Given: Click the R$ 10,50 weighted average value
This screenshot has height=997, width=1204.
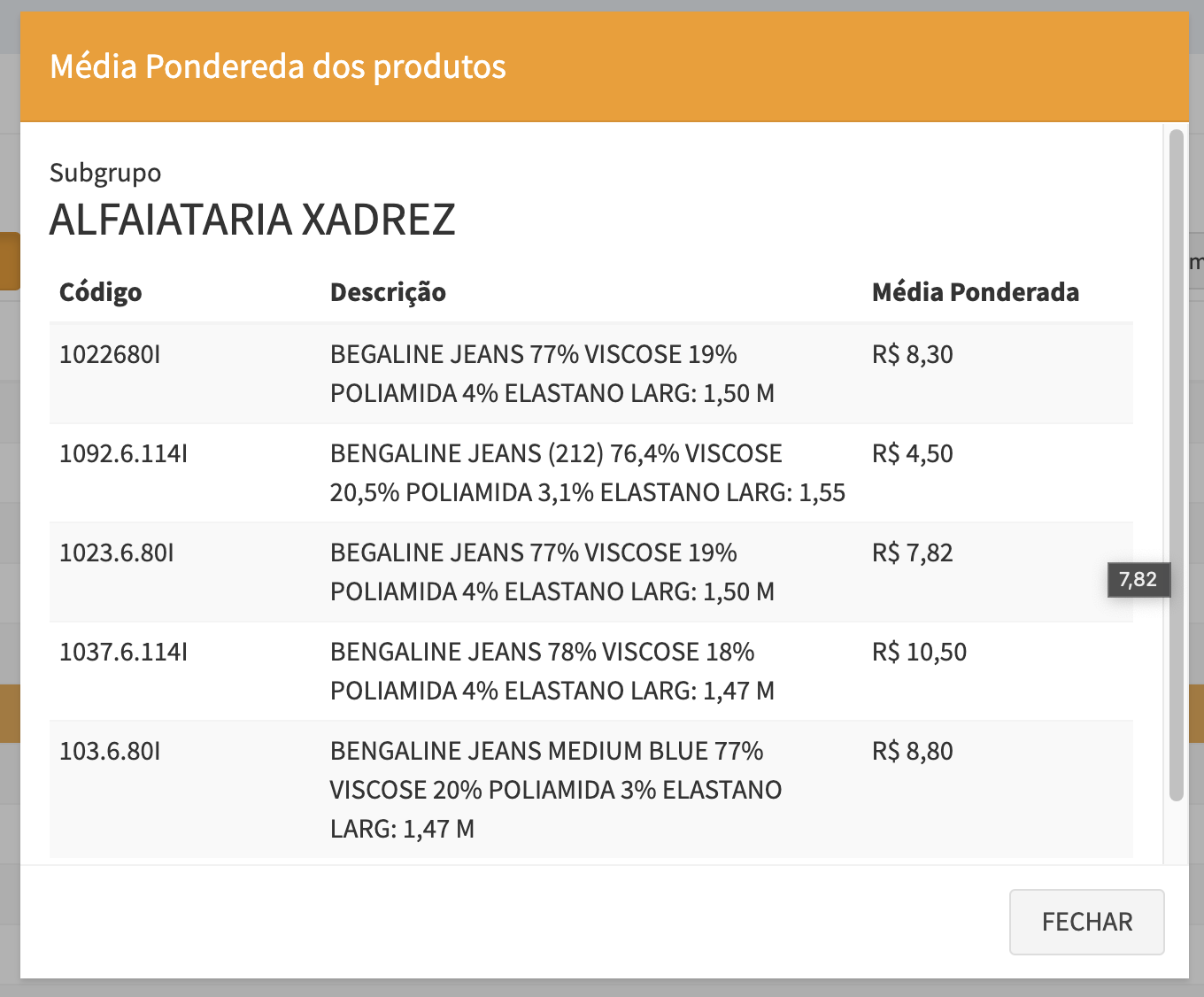Looking at the screenshot, I should click(919, 653).
